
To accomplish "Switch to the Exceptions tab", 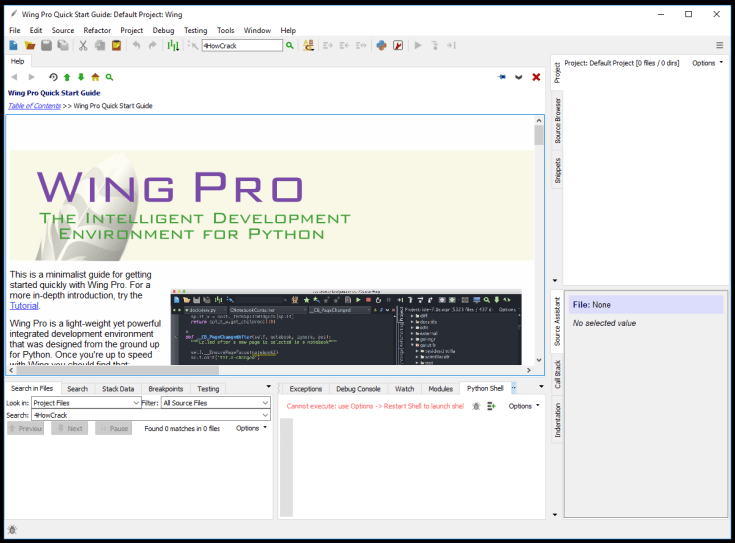I will click(x=306, y=389).
